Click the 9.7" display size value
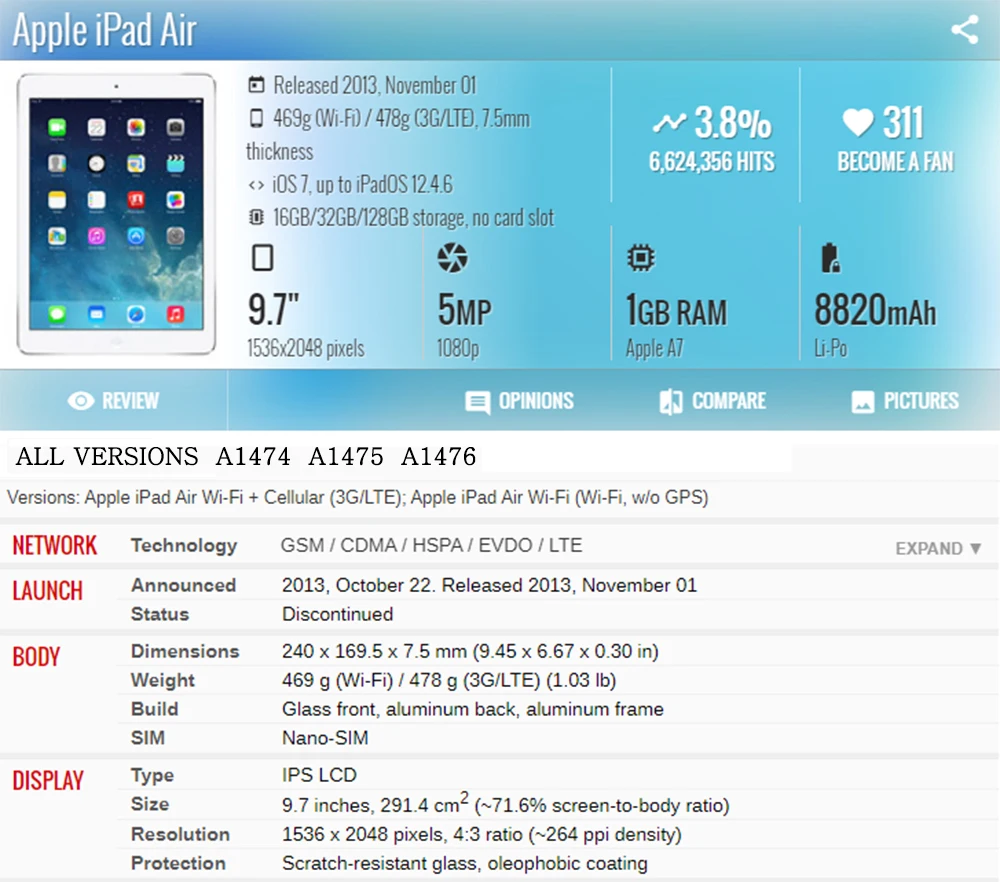 [273, 309]
